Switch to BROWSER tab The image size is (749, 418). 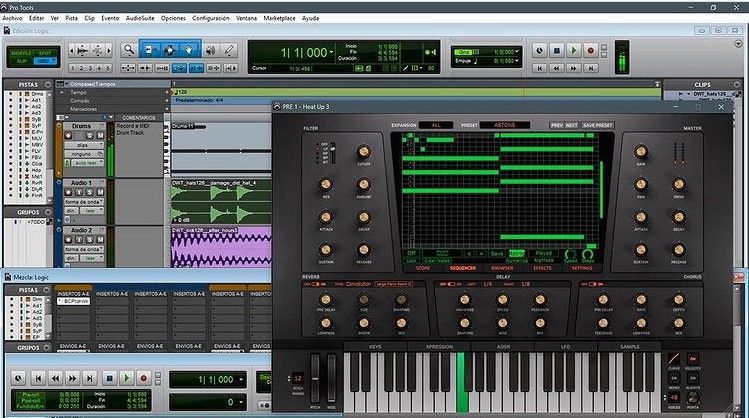click(x=502, y=268)
